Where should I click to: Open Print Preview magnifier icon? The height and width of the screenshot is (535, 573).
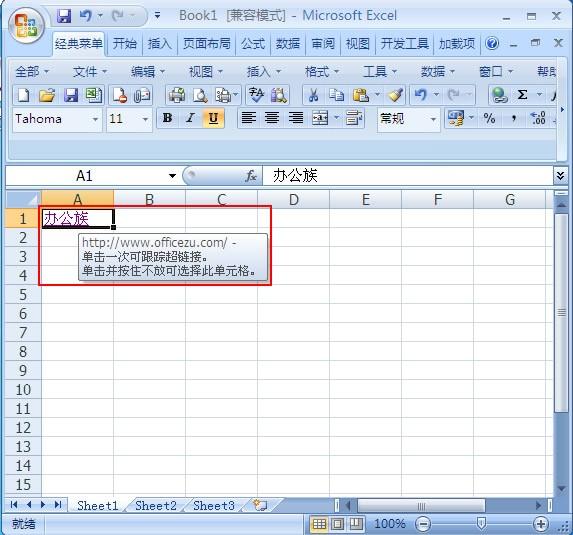200,95
